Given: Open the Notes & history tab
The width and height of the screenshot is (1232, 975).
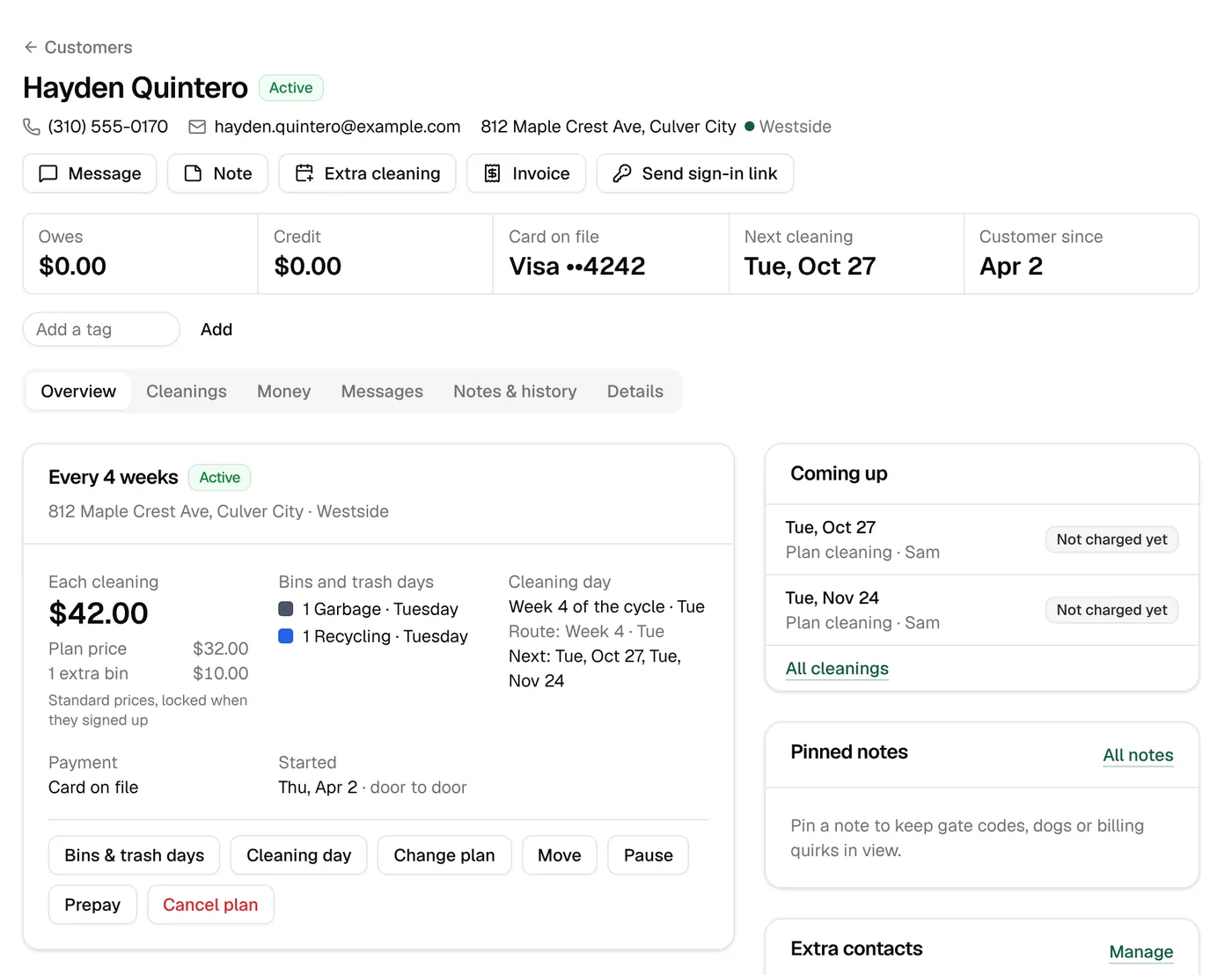Looking at the screenshot, I should 515,392.
